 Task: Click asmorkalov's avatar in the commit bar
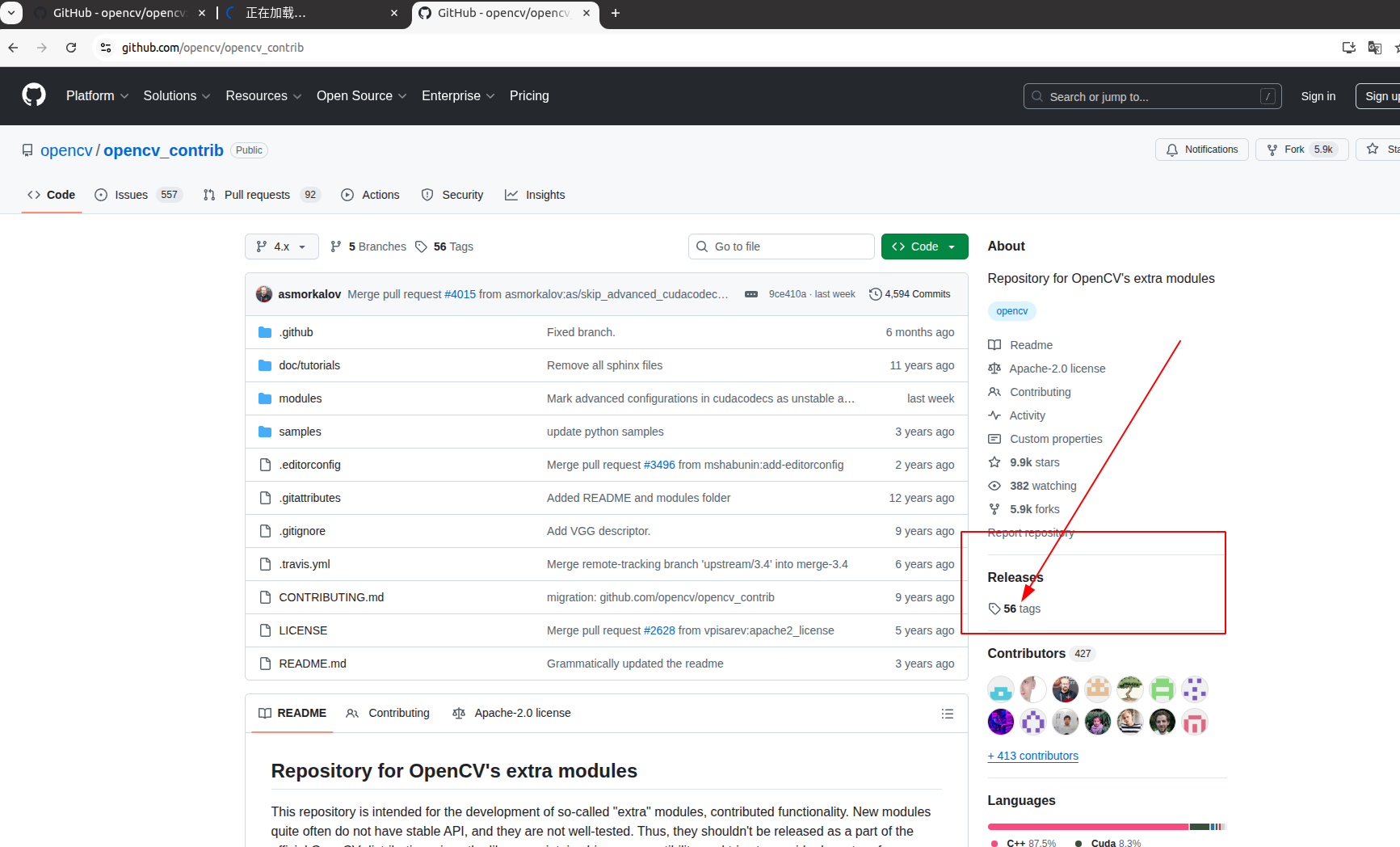[x=264, y=294]
